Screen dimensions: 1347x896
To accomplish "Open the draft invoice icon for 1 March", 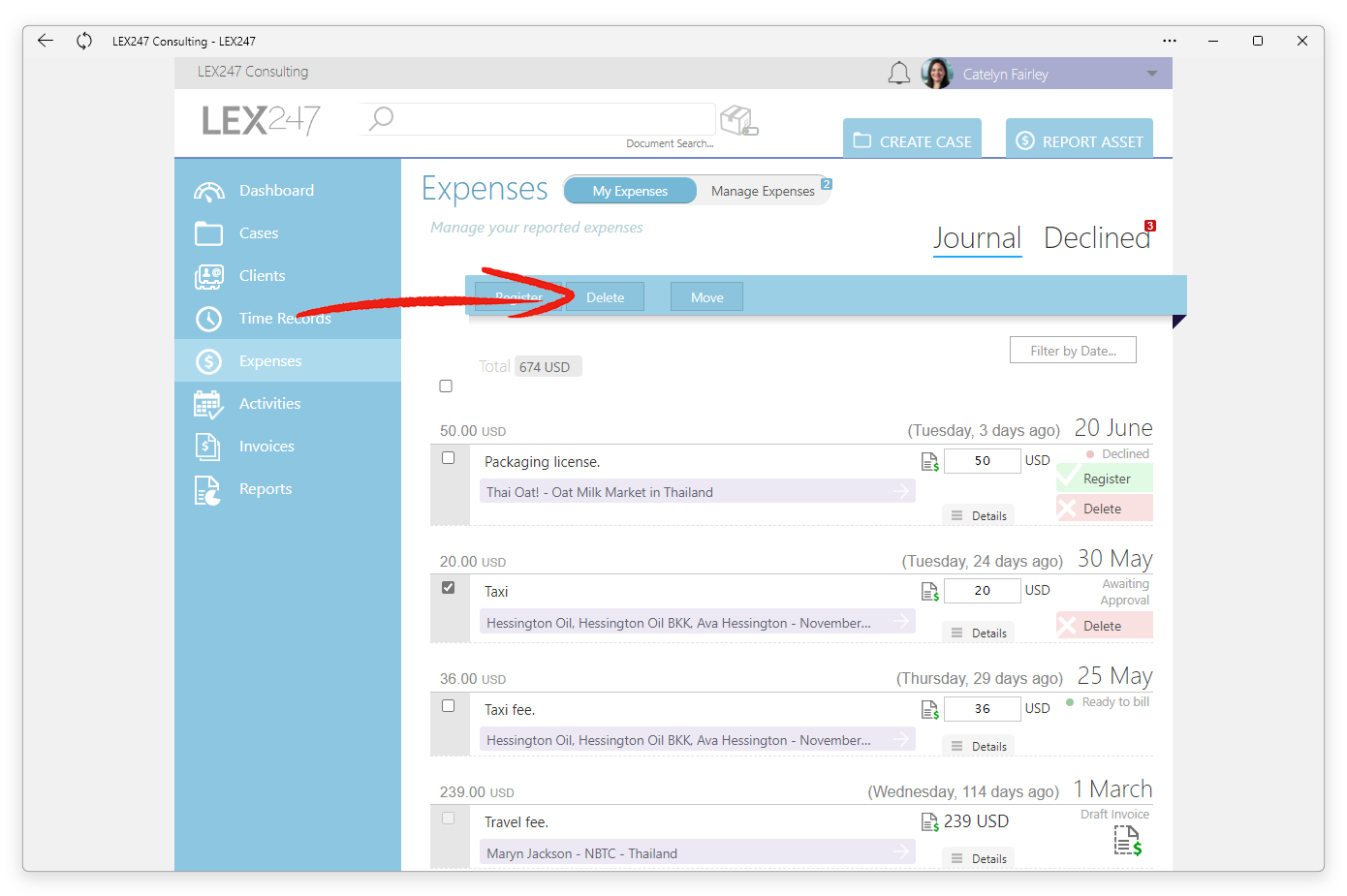I will (x=1128, y=841).
